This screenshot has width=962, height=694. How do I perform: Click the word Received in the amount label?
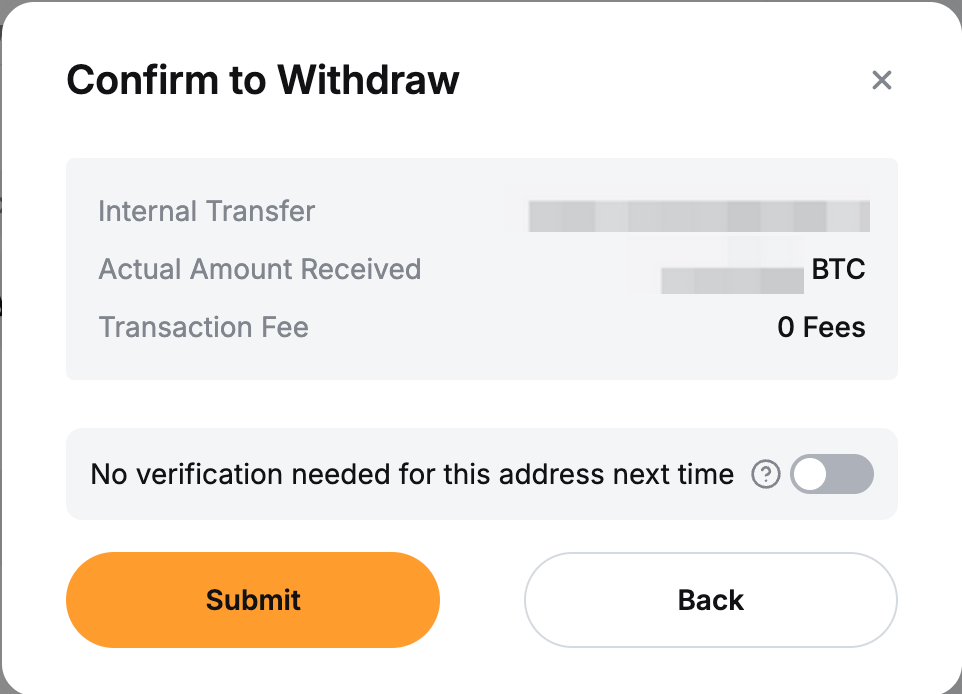361,270
